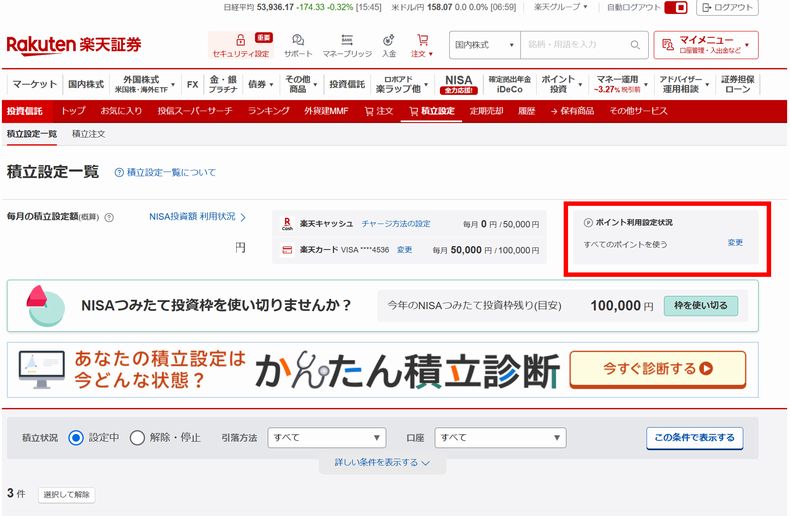Click the マイメニュー account icon
Viewport: 790px width, 516px height.
[668, 45]
